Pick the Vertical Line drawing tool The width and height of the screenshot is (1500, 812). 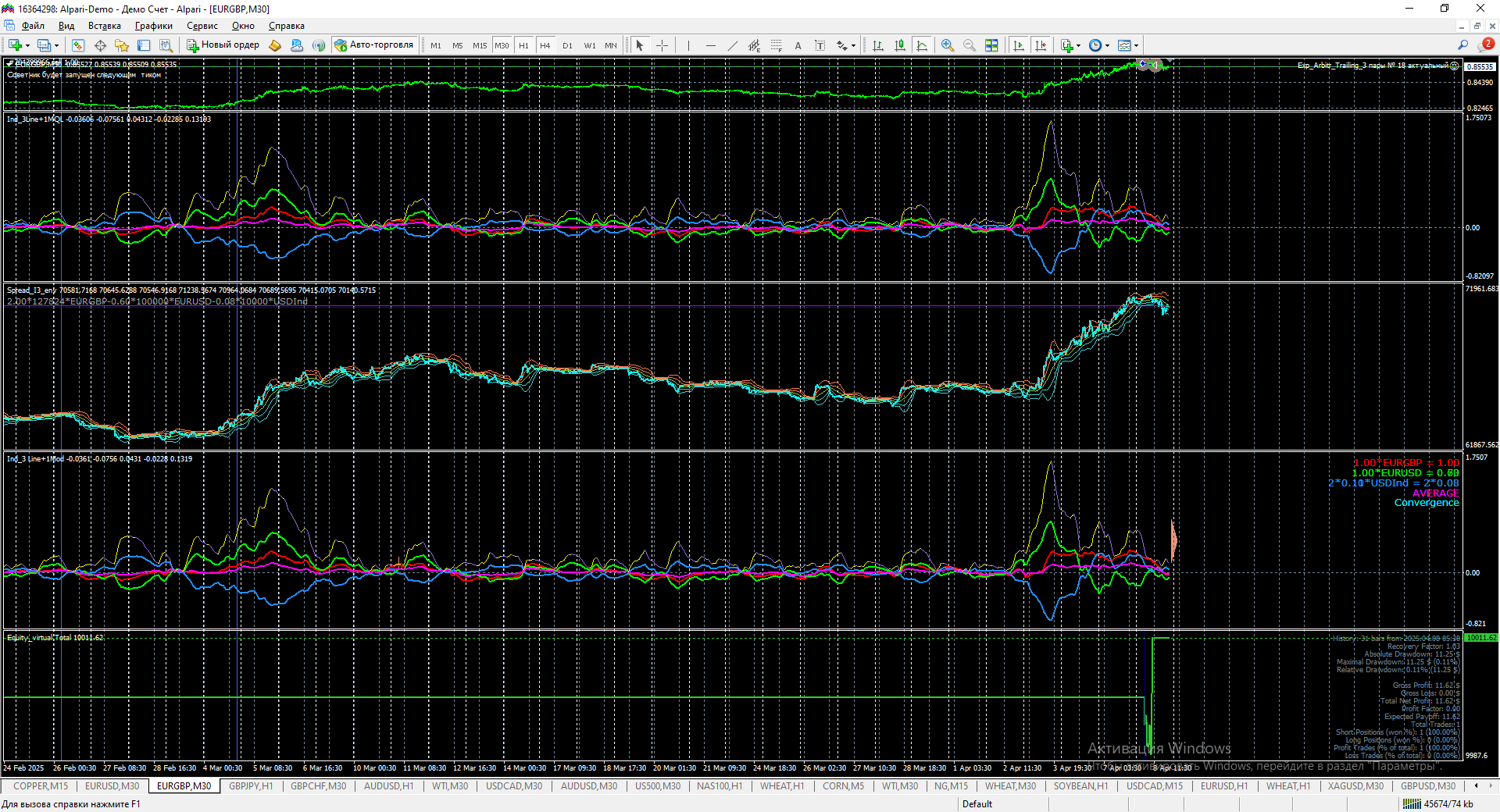pyautogui.click(x=688, y=45)
